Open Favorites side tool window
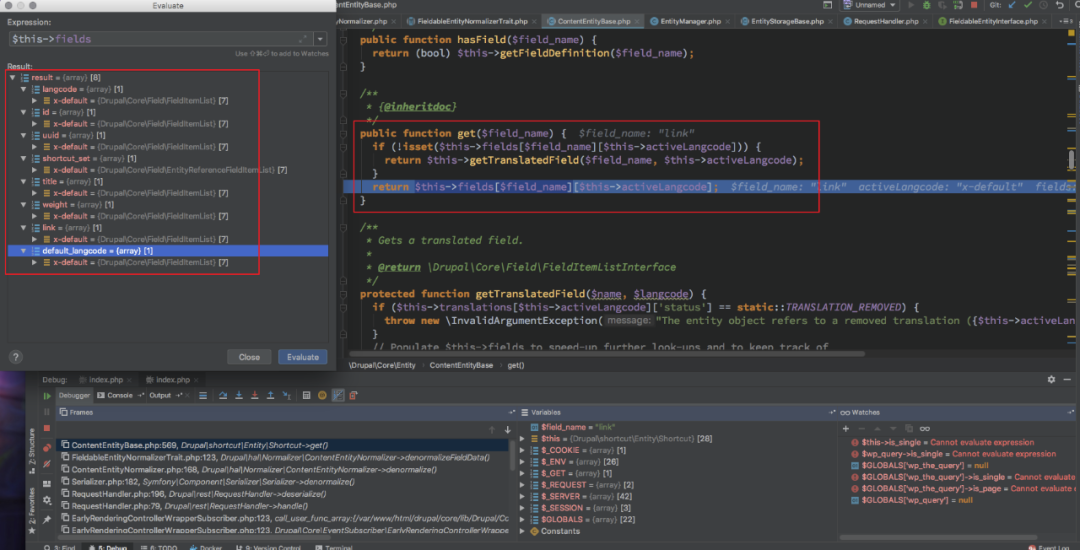 [x=32, y=511]
